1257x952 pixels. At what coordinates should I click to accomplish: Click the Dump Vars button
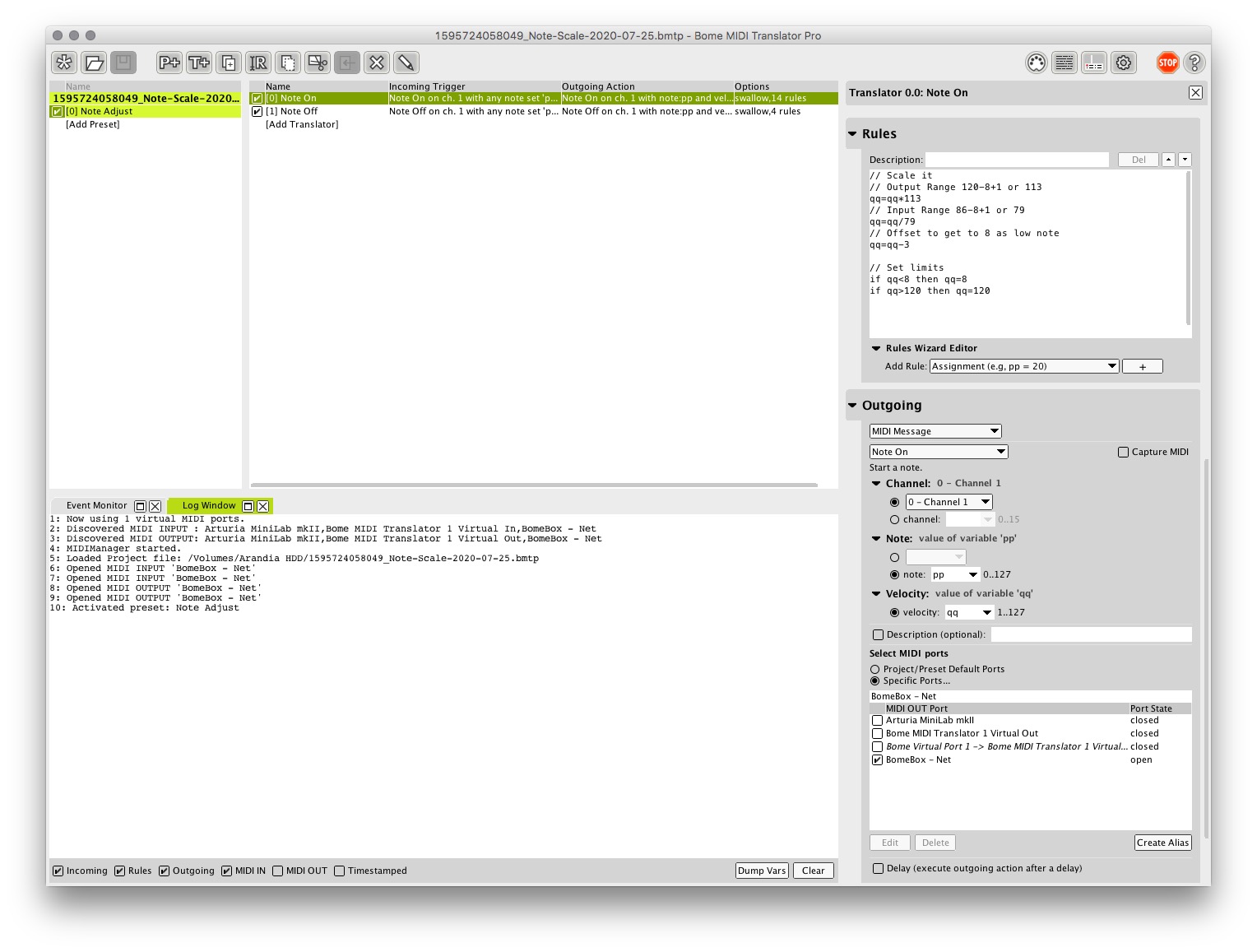[x=762, y=871]
